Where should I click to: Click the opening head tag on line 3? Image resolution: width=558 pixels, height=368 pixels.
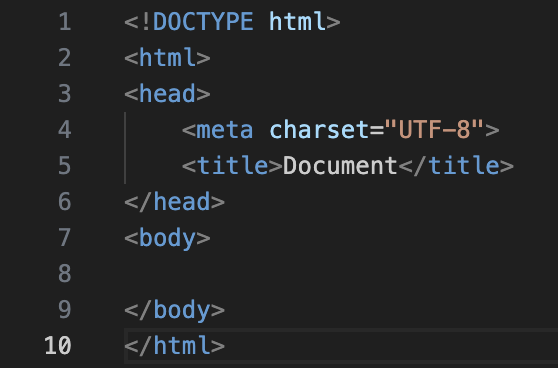tap(167, 94)
